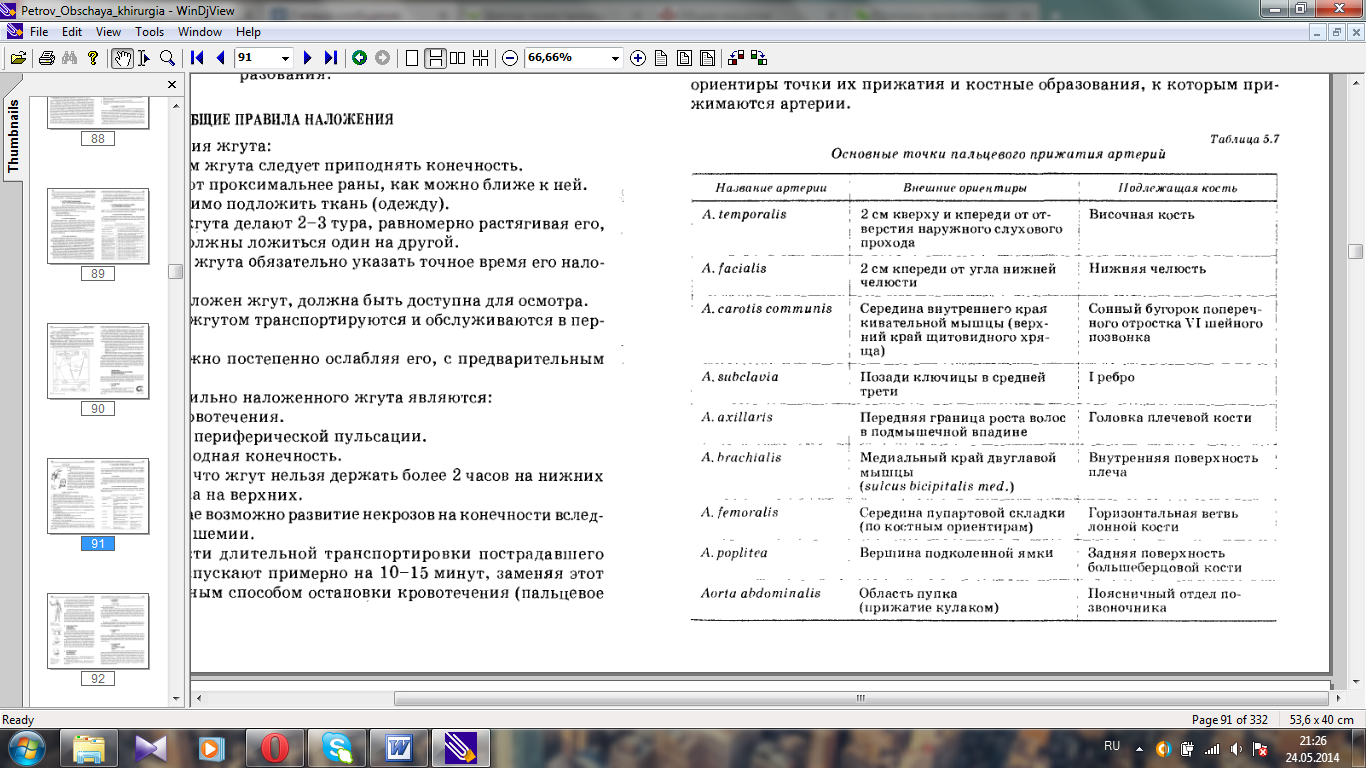Choose the magnifier zoom tool
This screenshot has height=768, width=1366.
168,58
